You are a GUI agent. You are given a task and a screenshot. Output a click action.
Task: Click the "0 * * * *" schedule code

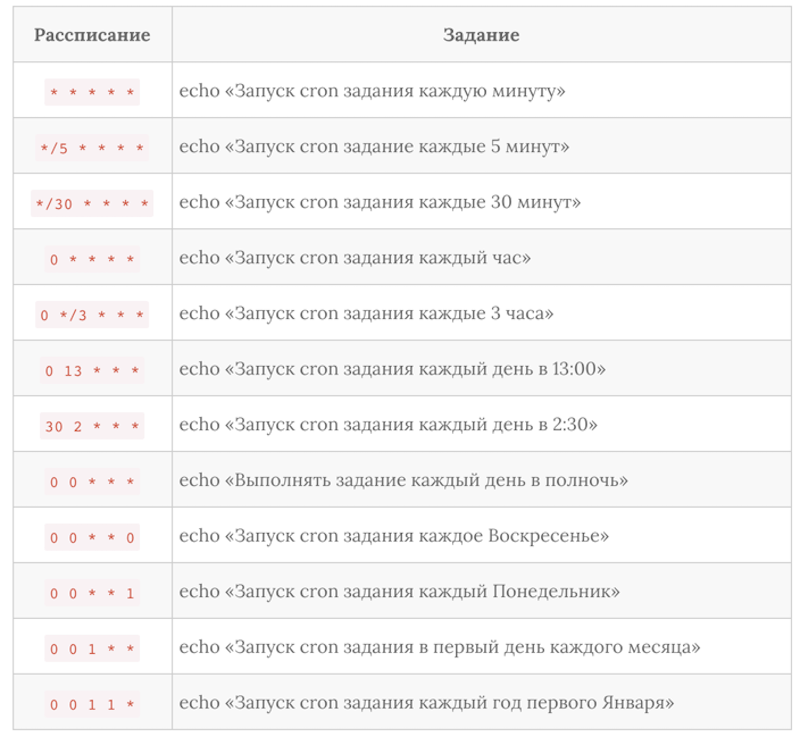point(92,259)
